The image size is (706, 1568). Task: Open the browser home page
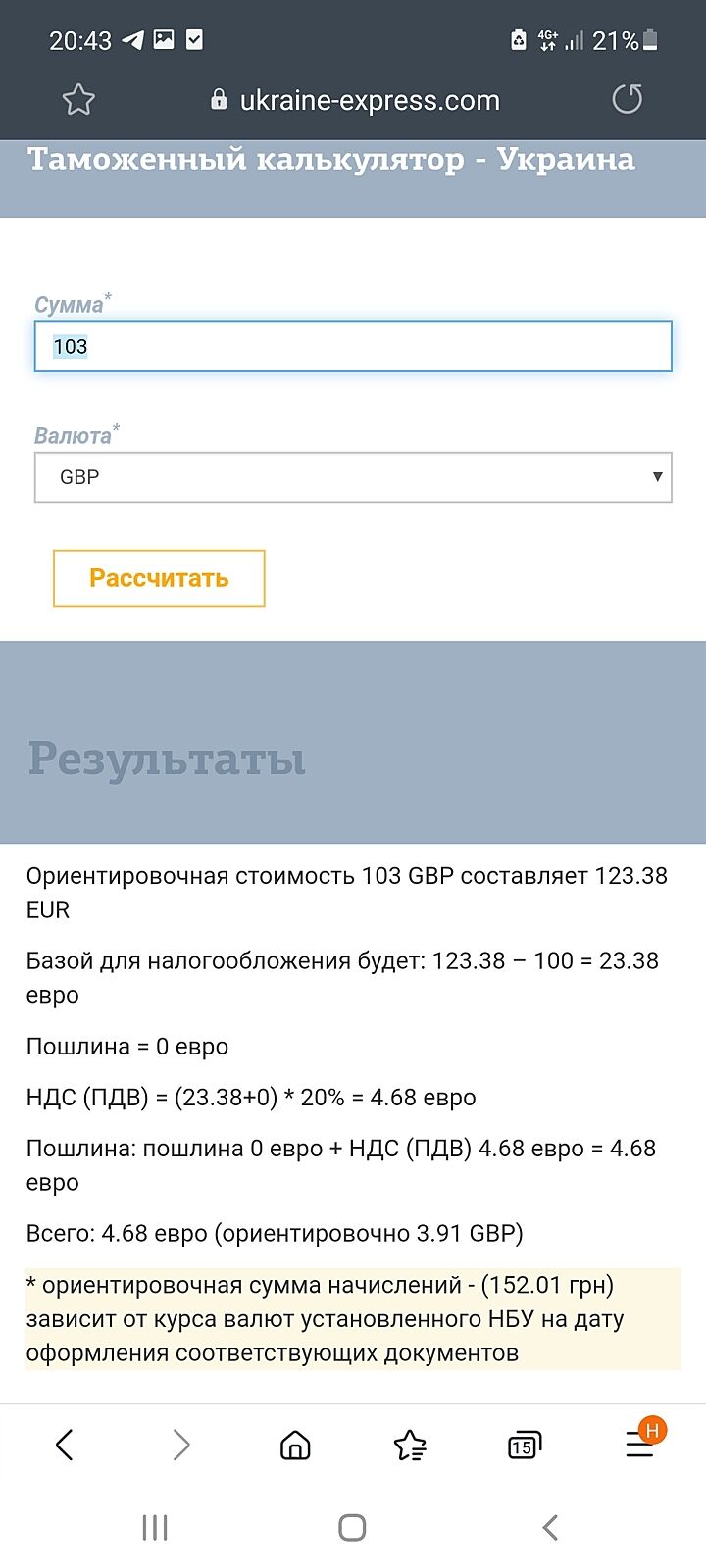tap(295, 1445)
